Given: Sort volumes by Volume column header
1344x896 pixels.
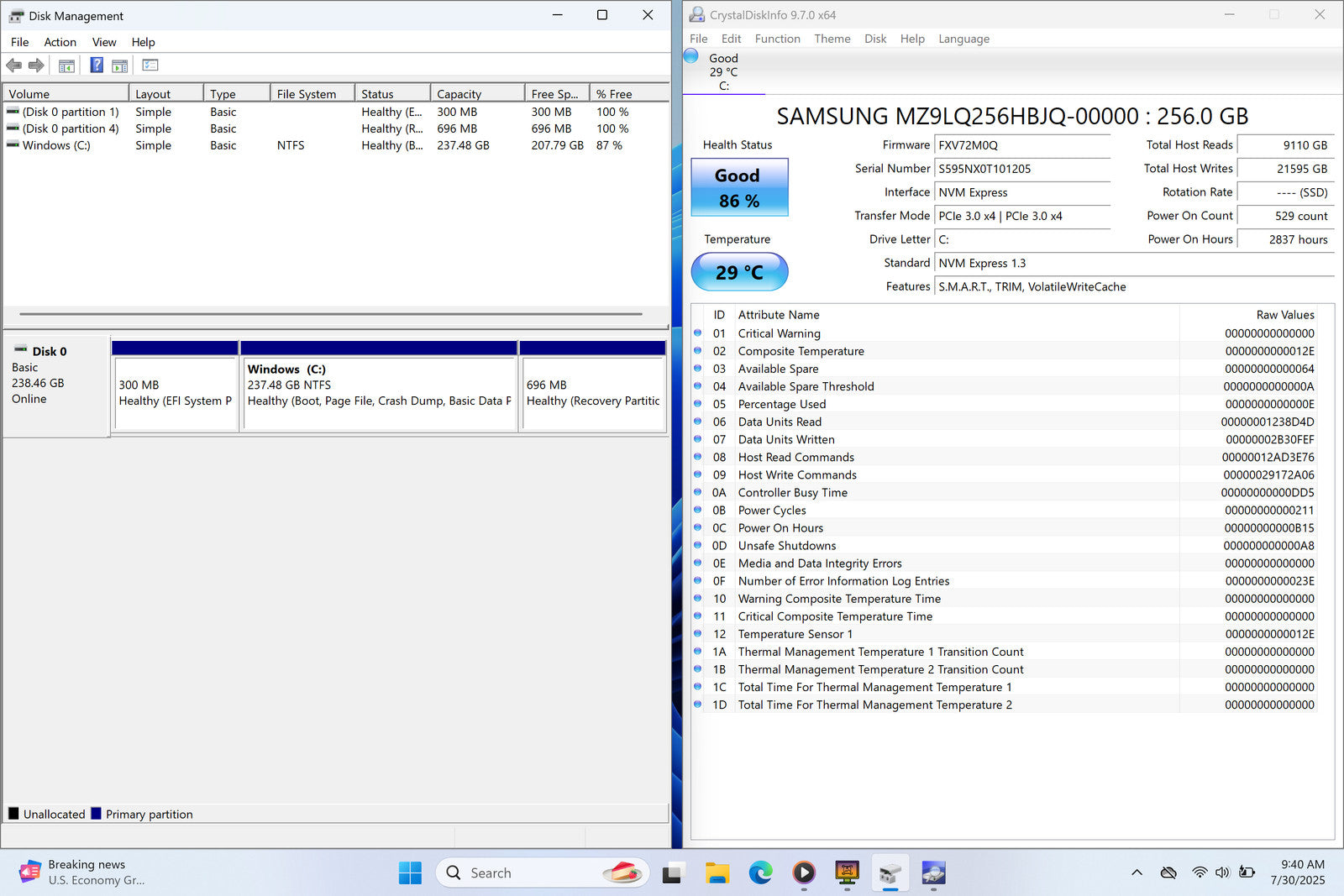Looking at the screenshot, I should click(x=66, y=94).
